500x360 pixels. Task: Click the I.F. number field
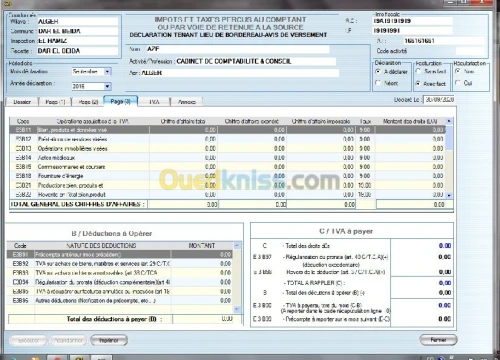tap(412, 31)
